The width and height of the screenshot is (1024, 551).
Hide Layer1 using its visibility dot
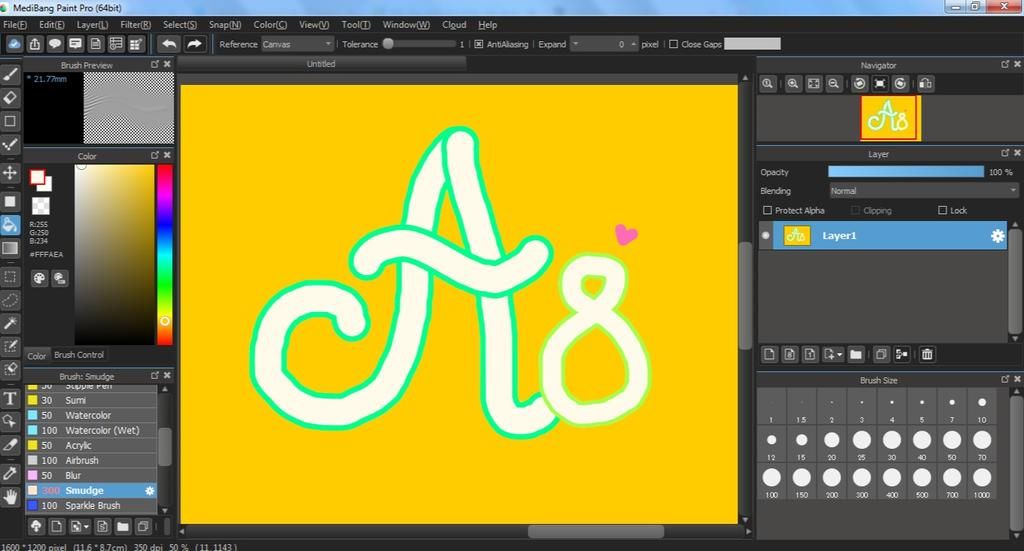pyautogui.click(x=767, y=236)
